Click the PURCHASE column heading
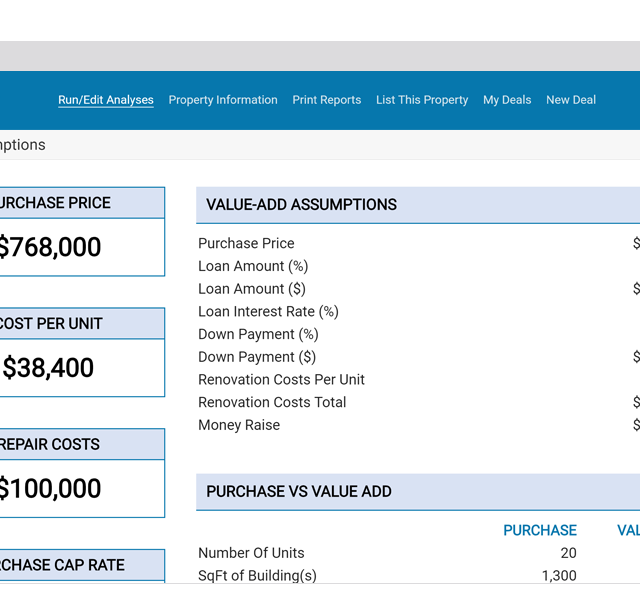Viewport: 640px width, 600px height. (x=539, y=531)
